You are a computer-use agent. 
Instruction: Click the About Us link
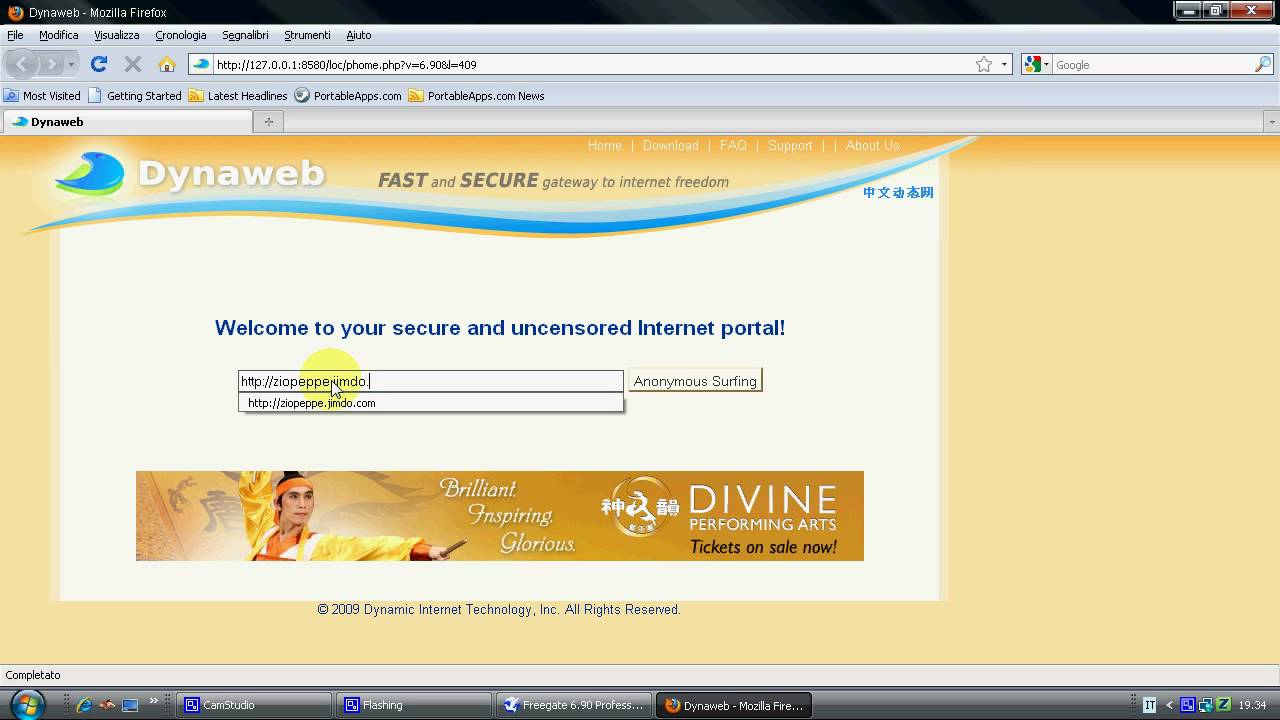coord(872,145)
